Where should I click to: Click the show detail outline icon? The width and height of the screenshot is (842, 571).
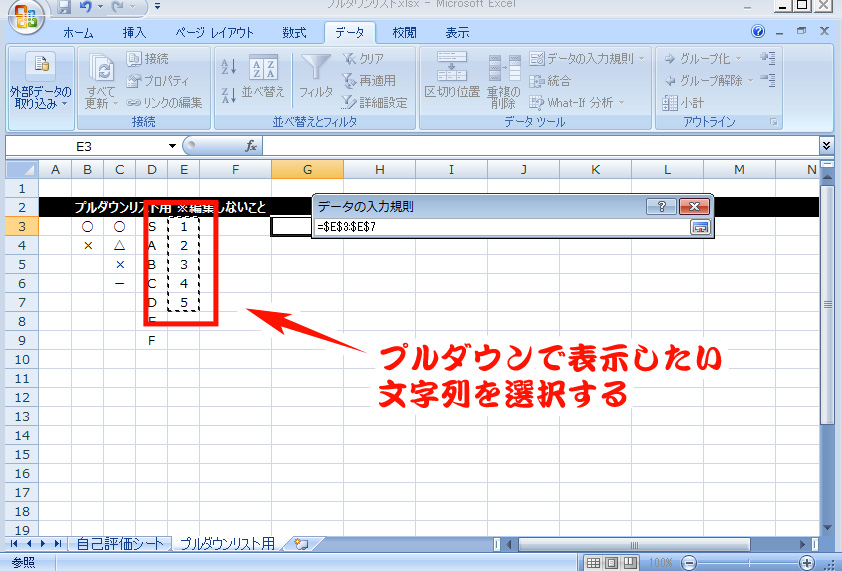click(x=768, y=58)
